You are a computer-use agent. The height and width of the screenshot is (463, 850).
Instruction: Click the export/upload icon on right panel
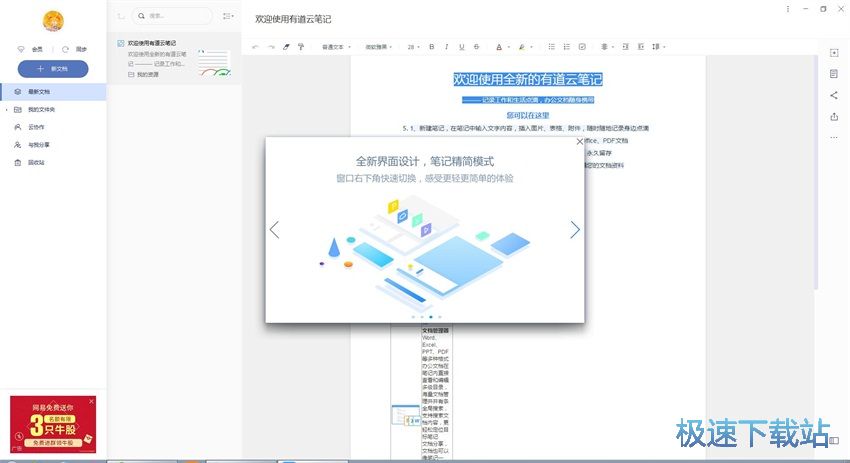coord(834,117)
